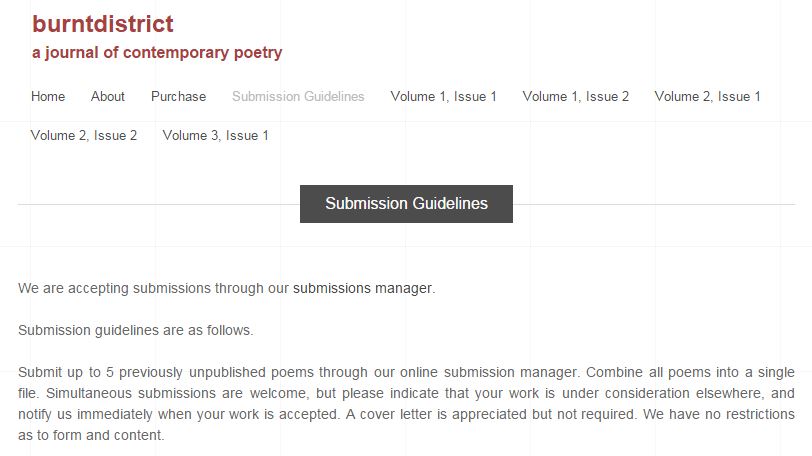Open the About page
Image resolution: width=812 pixels, height=456 pixels.
(x=108, y=97)
